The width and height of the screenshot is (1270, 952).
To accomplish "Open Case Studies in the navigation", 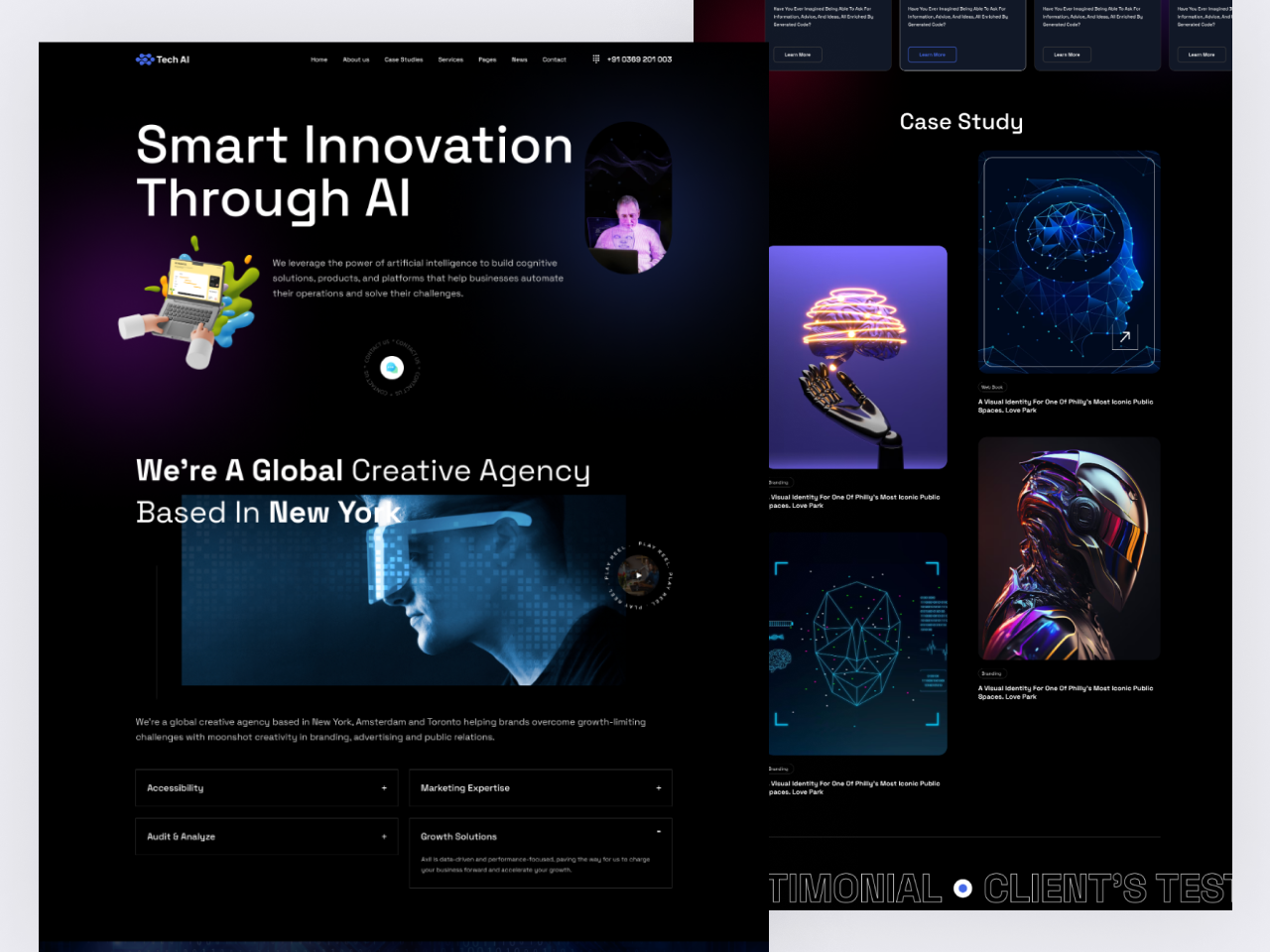I will 403,59.
